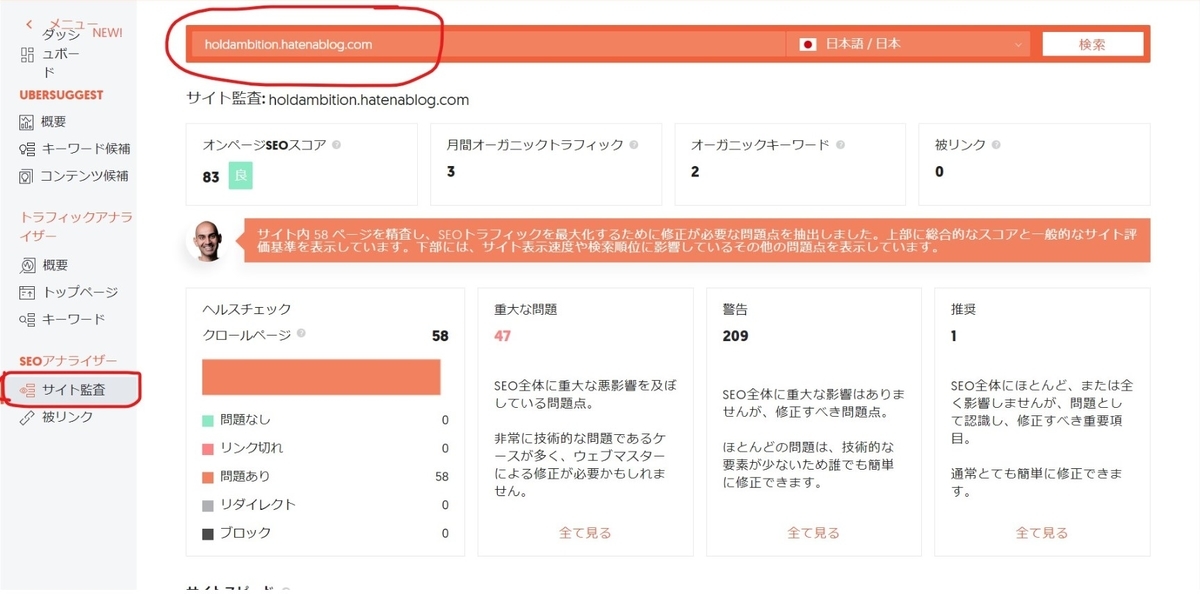Click the コンテンツ候補 icon
This screenshot has height=594, width=1200.
pyautogui.click(x=27, y=176)
